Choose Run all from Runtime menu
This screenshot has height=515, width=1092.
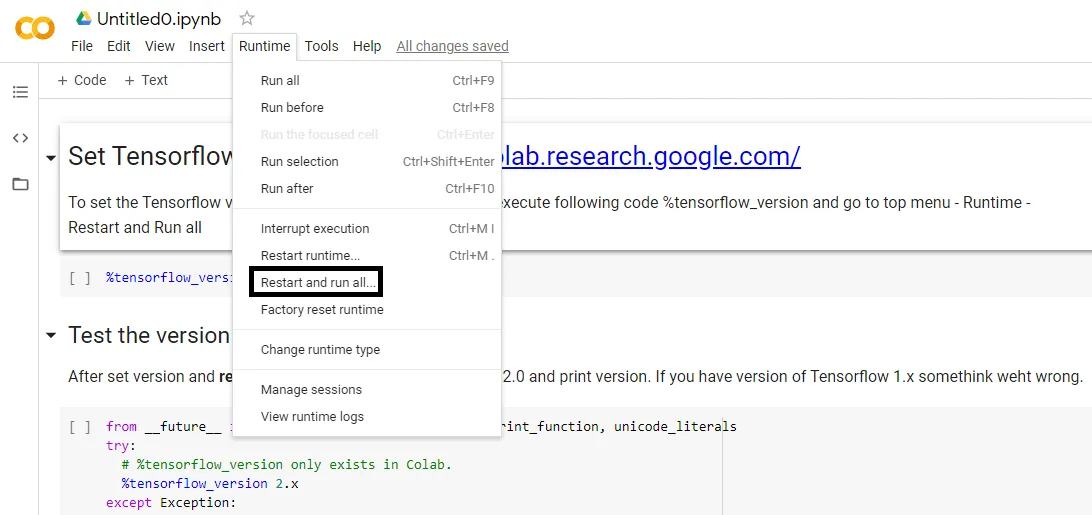pyautogui.click(x=367, y=81)
